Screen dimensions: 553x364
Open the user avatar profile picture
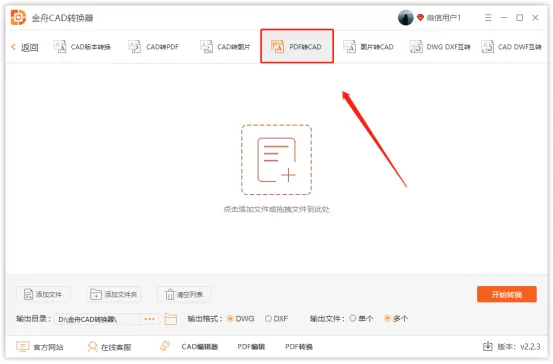pyautogui.click(x=405, y=17)
